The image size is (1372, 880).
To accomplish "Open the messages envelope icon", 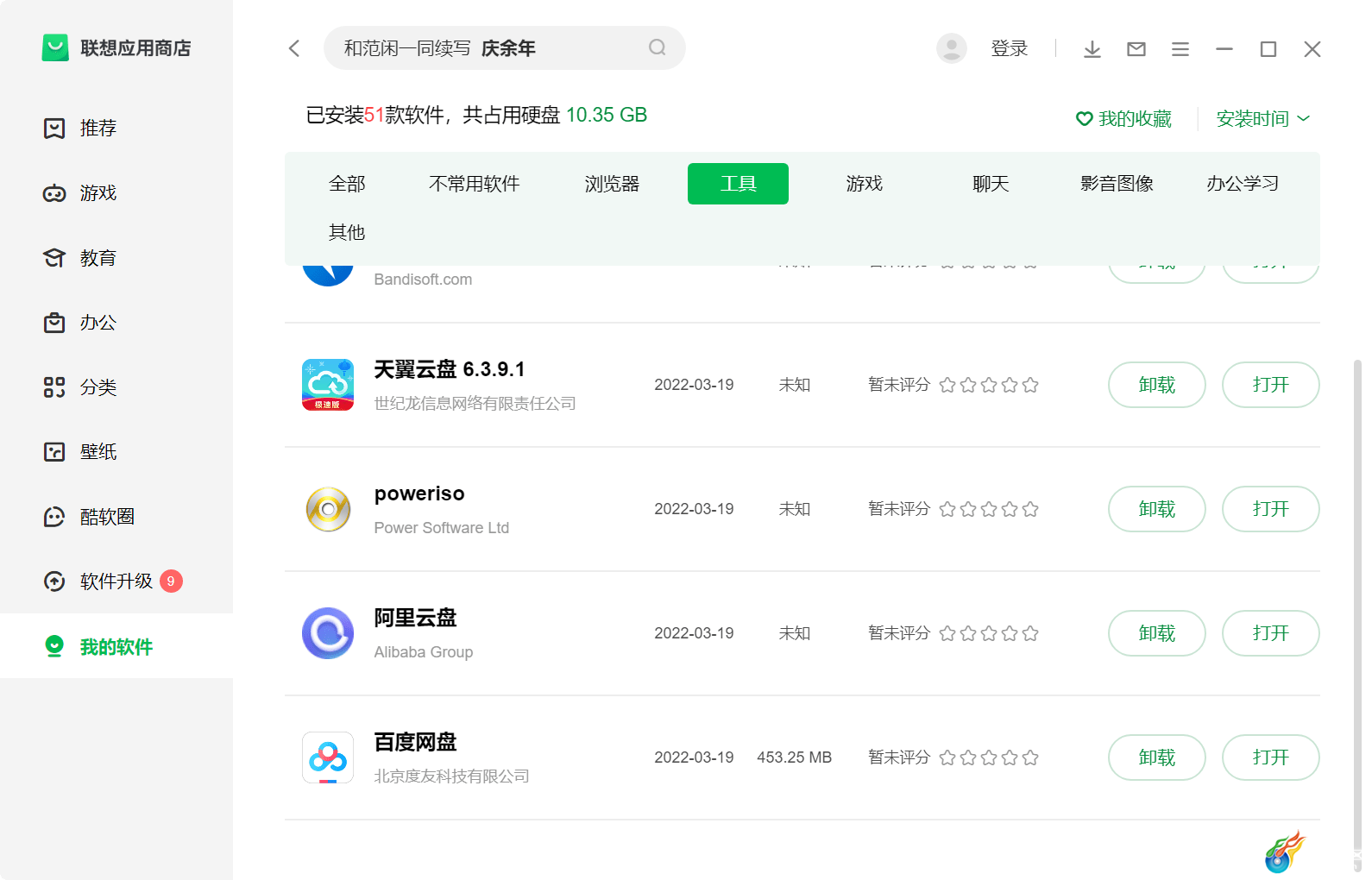I will (x=1136, y=49).
